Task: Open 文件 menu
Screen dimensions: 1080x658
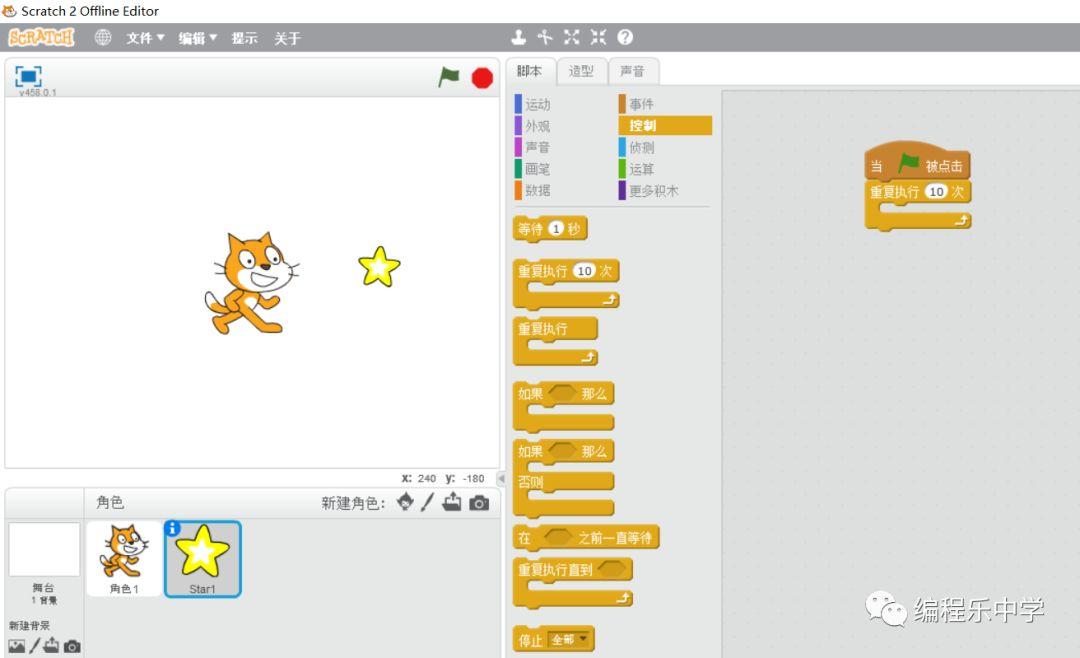Action: (x=145, y=38)
